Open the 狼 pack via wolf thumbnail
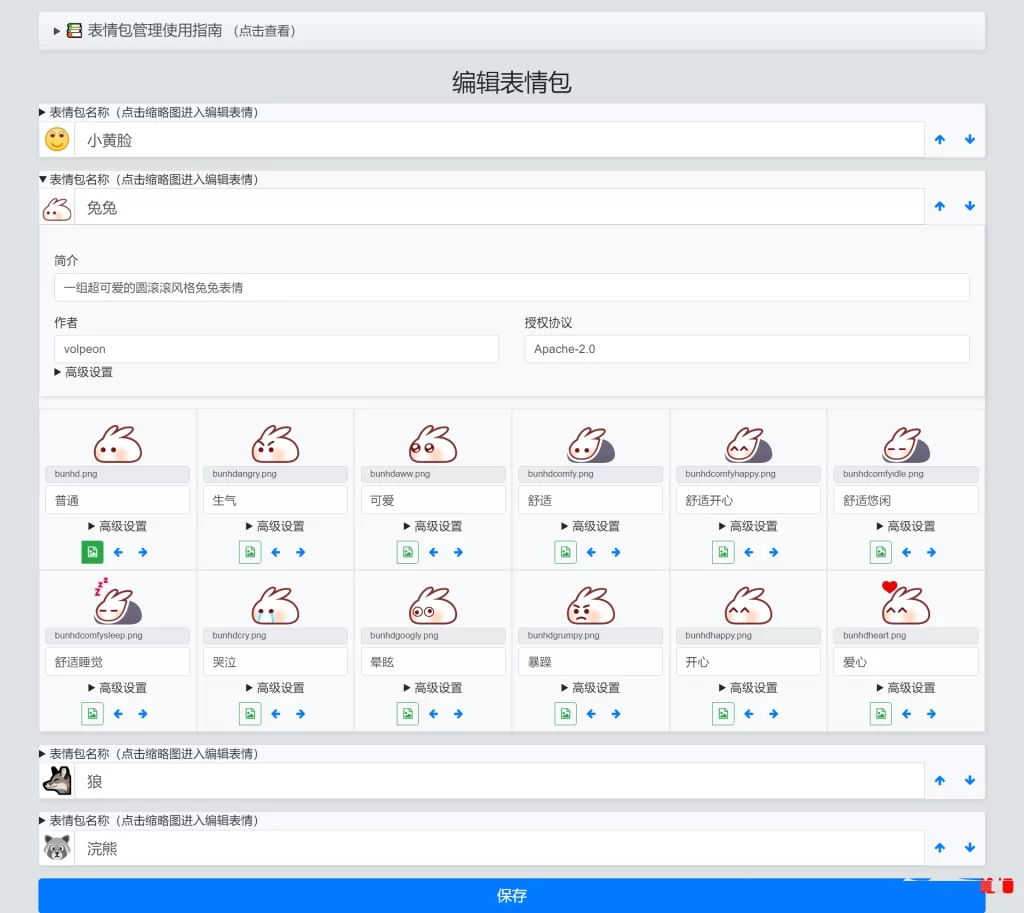 coord(56,781)
